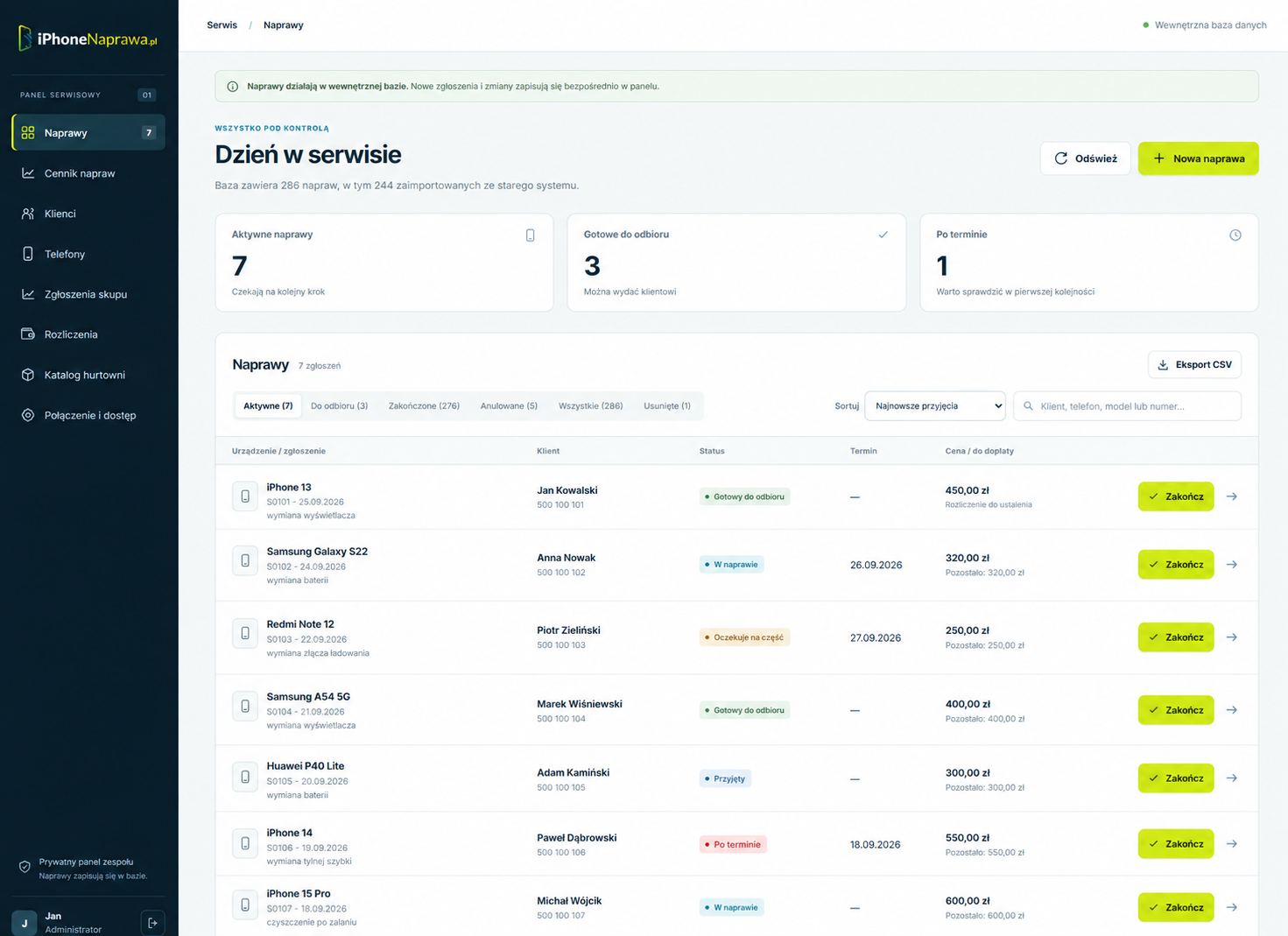This screenshot has height=936, width=1288.
Task: Click the clock icon on Po terminie card
Action: (x=1235, y=235)
